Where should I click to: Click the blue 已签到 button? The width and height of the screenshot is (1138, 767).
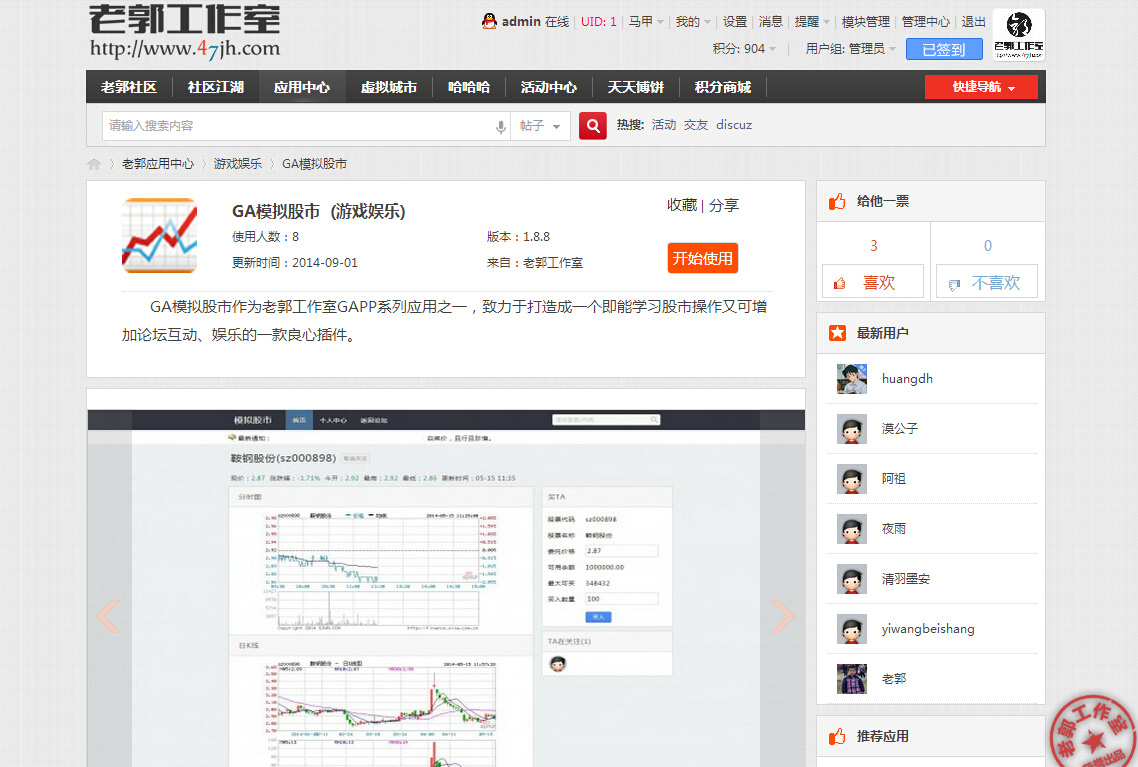[944, 48]
